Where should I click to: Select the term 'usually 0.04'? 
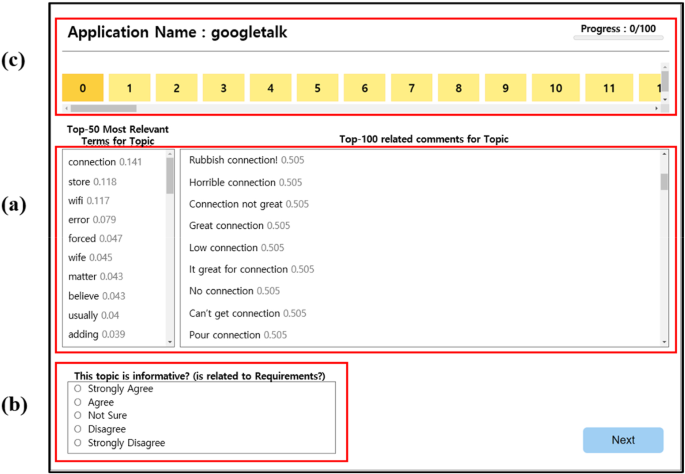click(94, 315)
